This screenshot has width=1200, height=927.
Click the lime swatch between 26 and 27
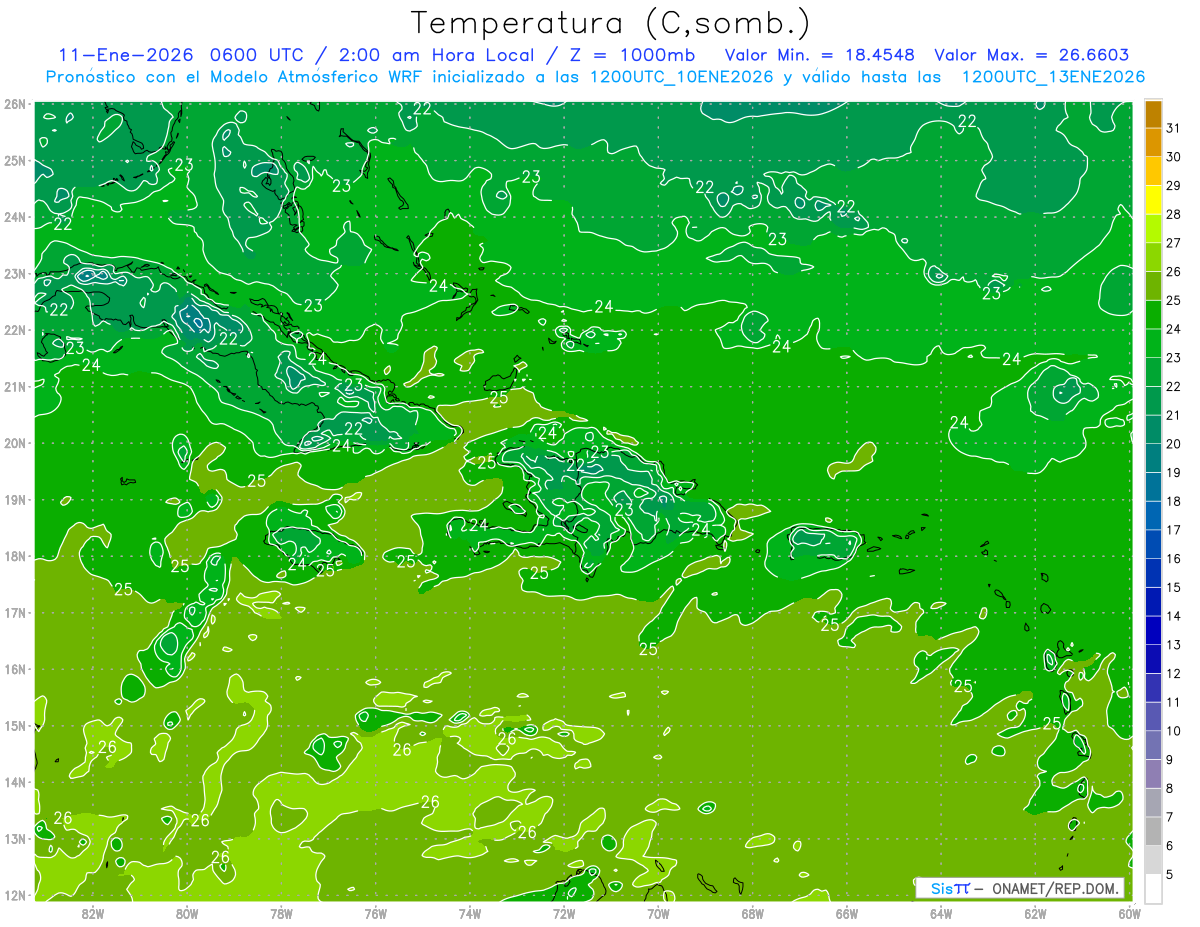click(1153, 258)
